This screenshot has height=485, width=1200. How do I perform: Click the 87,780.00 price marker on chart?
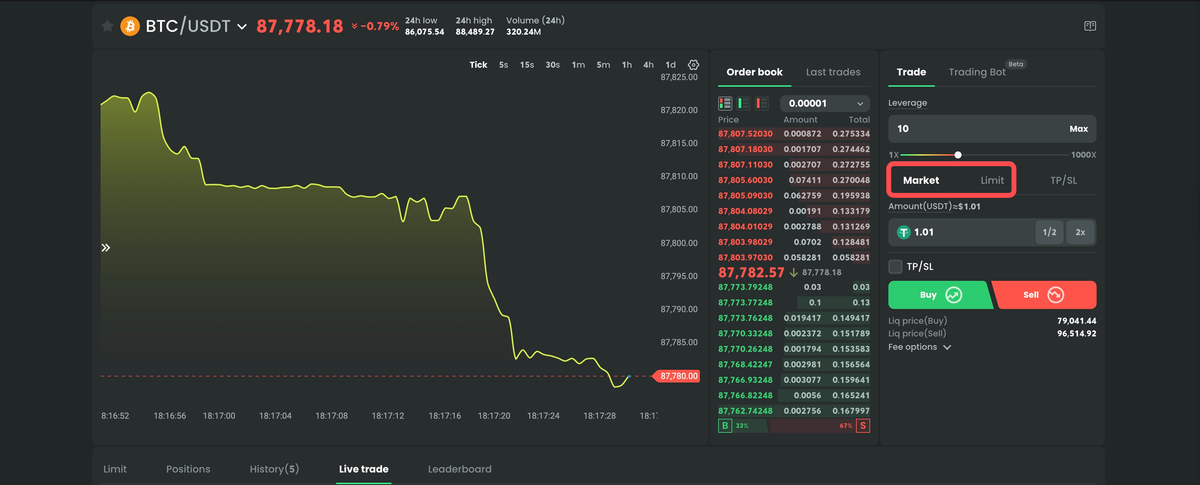click(x=678, y=376)
